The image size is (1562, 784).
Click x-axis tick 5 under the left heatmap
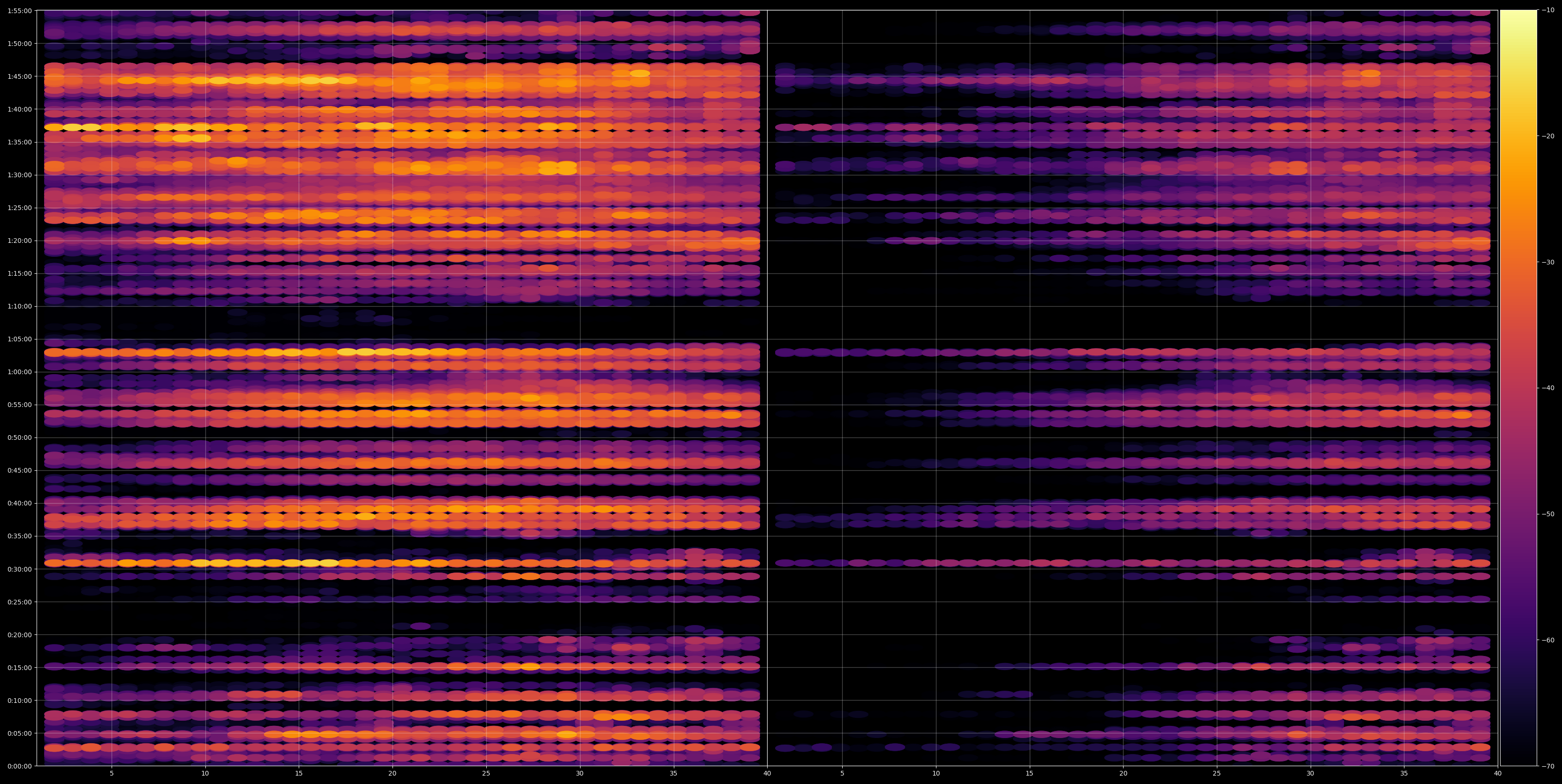point(112,774)
